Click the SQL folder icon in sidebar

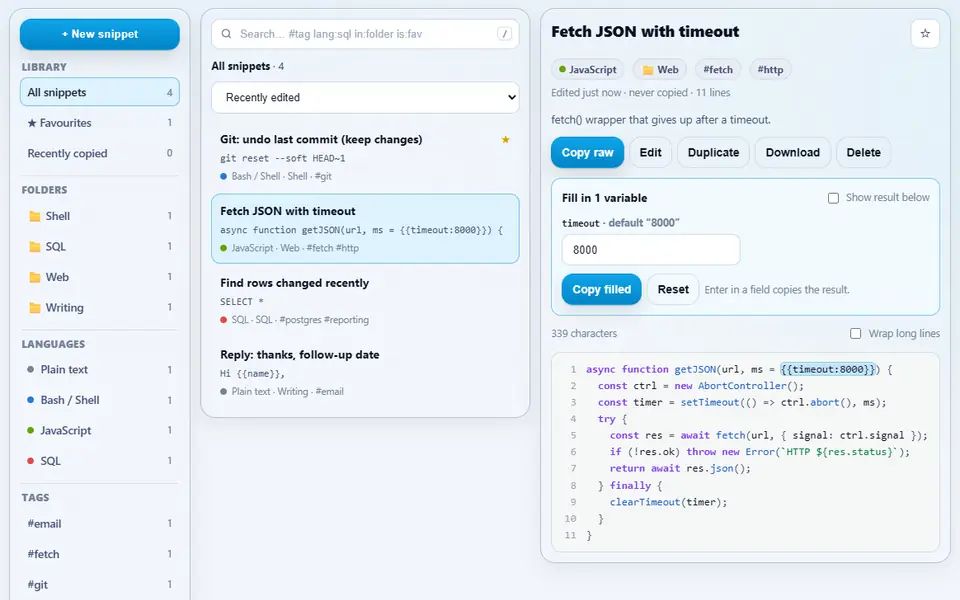coord(35,247)
